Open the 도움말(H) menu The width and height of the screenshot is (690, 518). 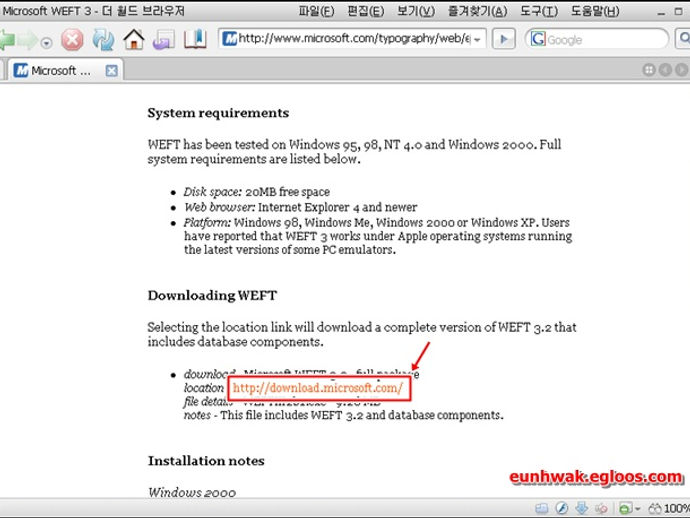[595, 11]
